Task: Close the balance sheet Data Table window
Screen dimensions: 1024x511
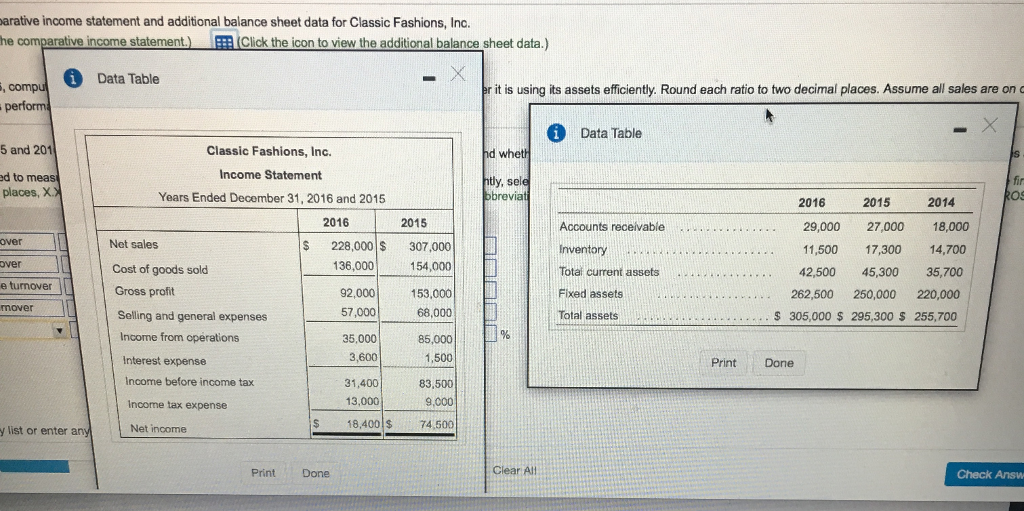Action: [x=990, y=125]
